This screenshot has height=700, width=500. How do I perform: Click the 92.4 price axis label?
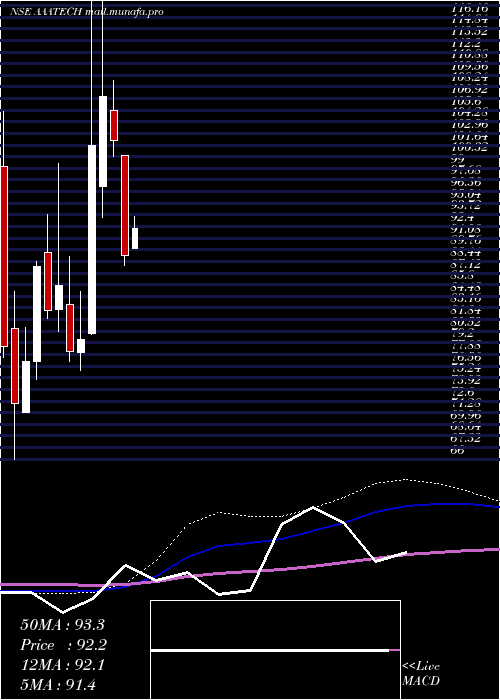(462, 218)
